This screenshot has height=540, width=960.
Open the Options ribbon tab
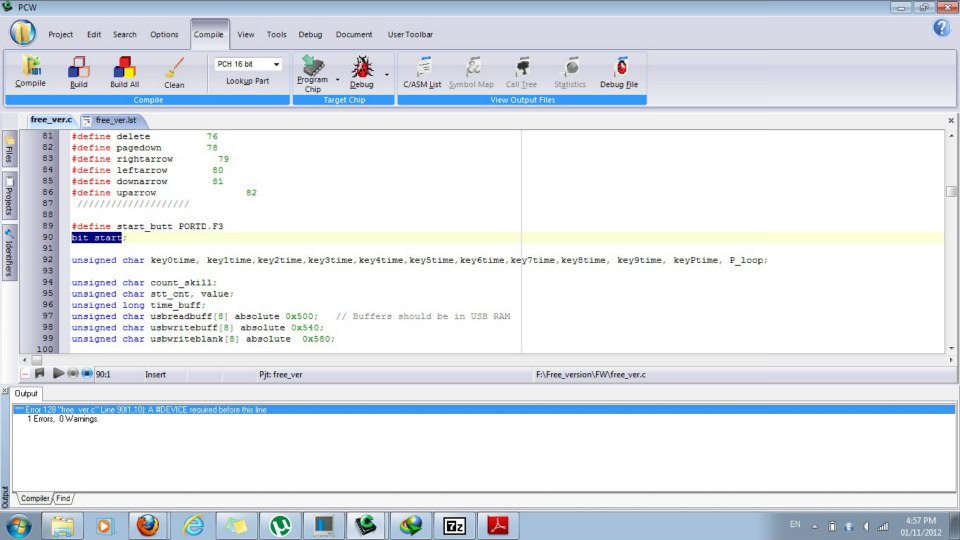pyautogui.click(x=164, y=34)
